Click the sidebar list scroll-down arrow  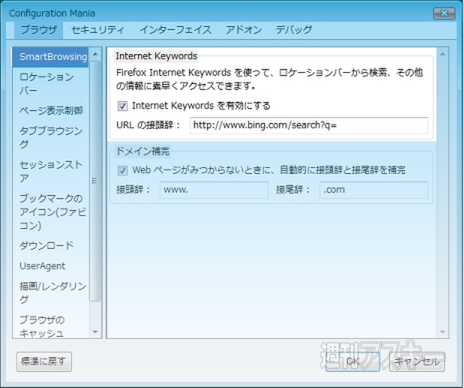tap(95, 332)
